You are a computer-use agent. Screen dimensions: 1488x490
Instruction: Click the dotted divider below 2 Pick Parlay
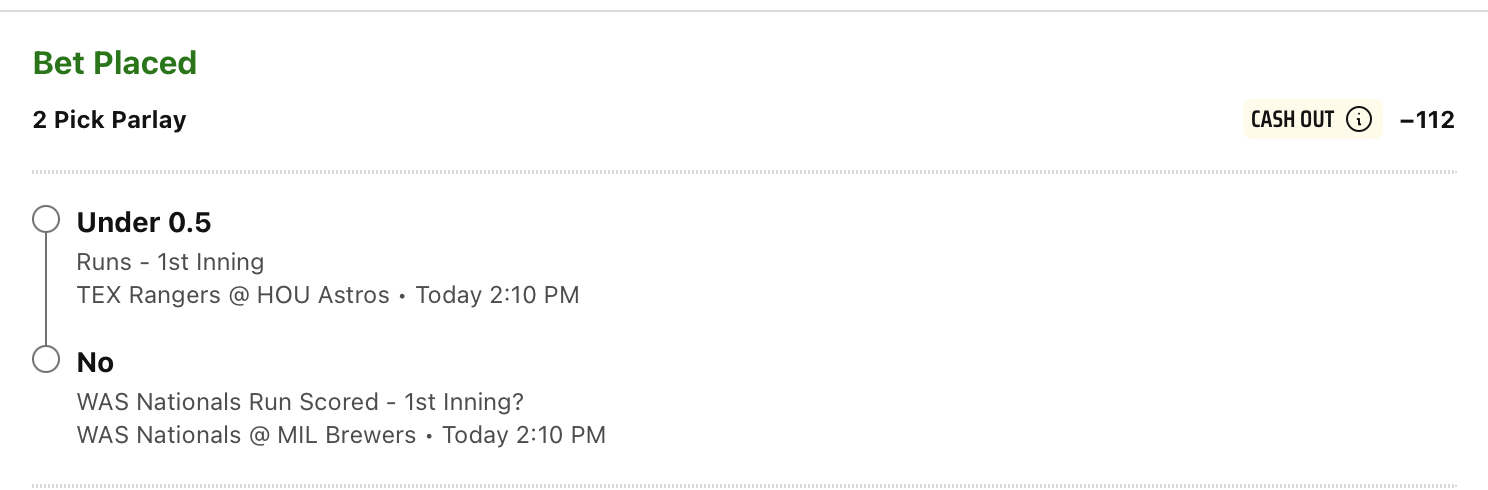pyautogui.click(x=744, y=173)
